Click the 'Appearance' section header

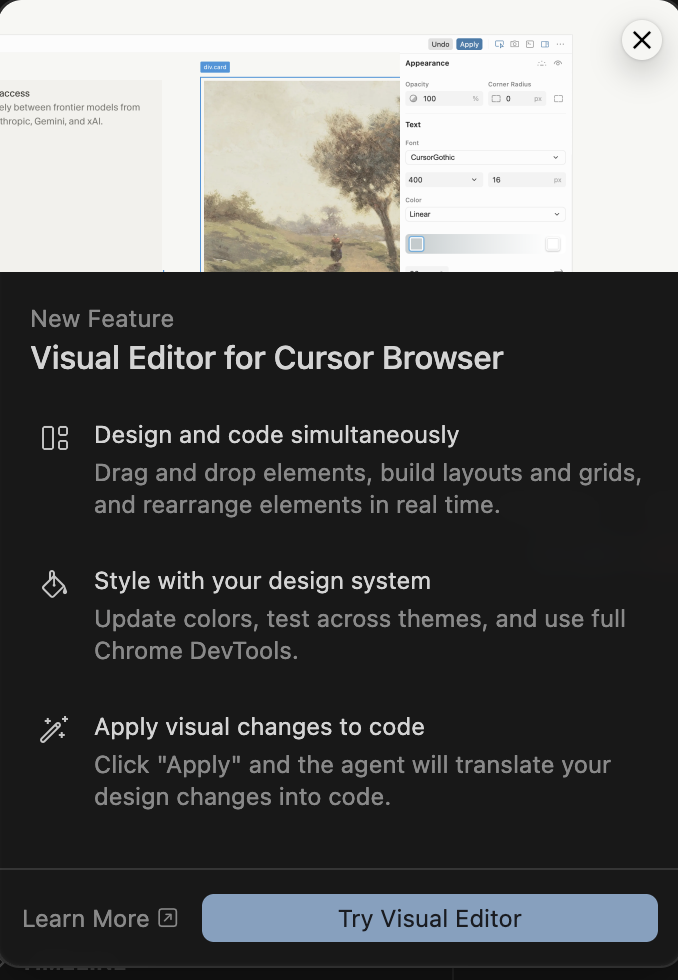tap(427, 64)
